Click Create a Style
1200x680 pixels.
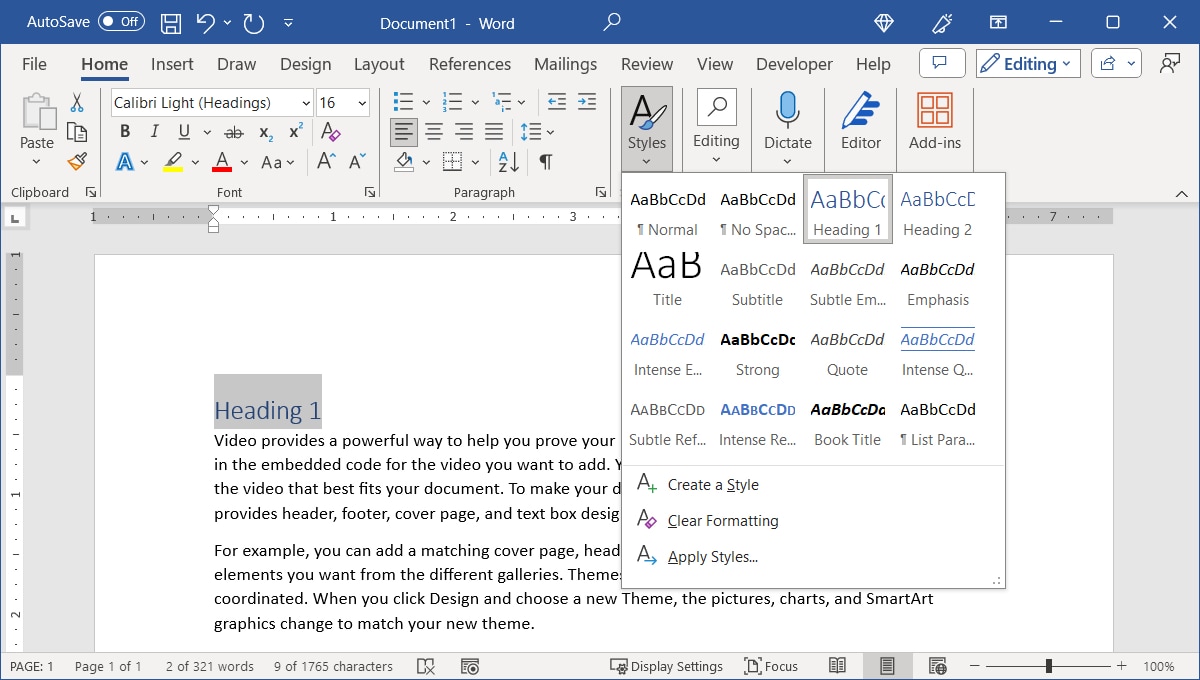[712, 484]
